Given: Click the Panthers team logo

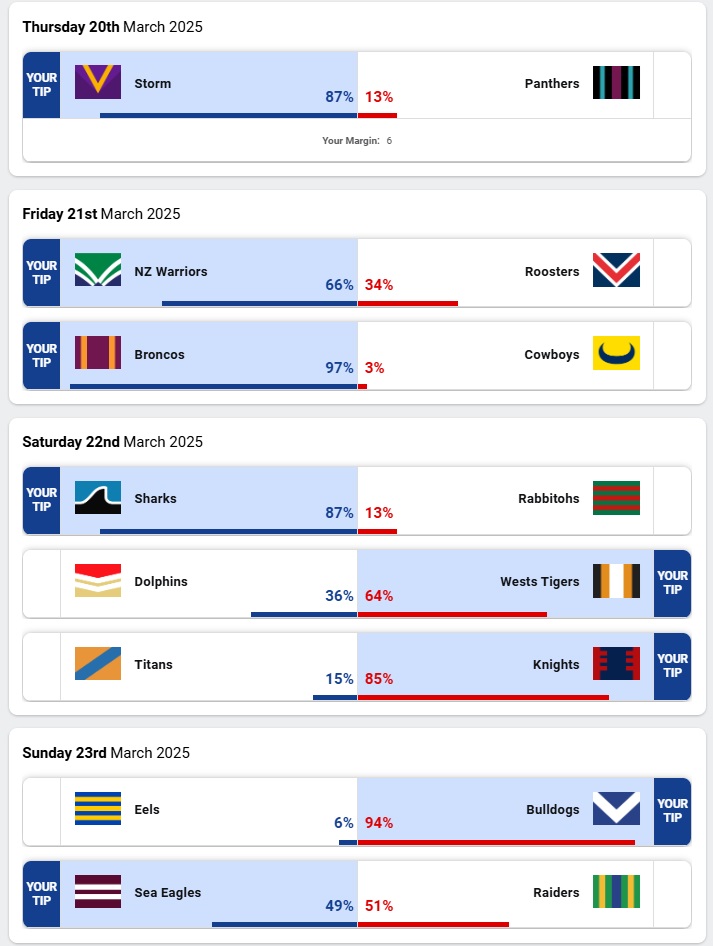Looking at the screenshot, I should pos(616,82).
